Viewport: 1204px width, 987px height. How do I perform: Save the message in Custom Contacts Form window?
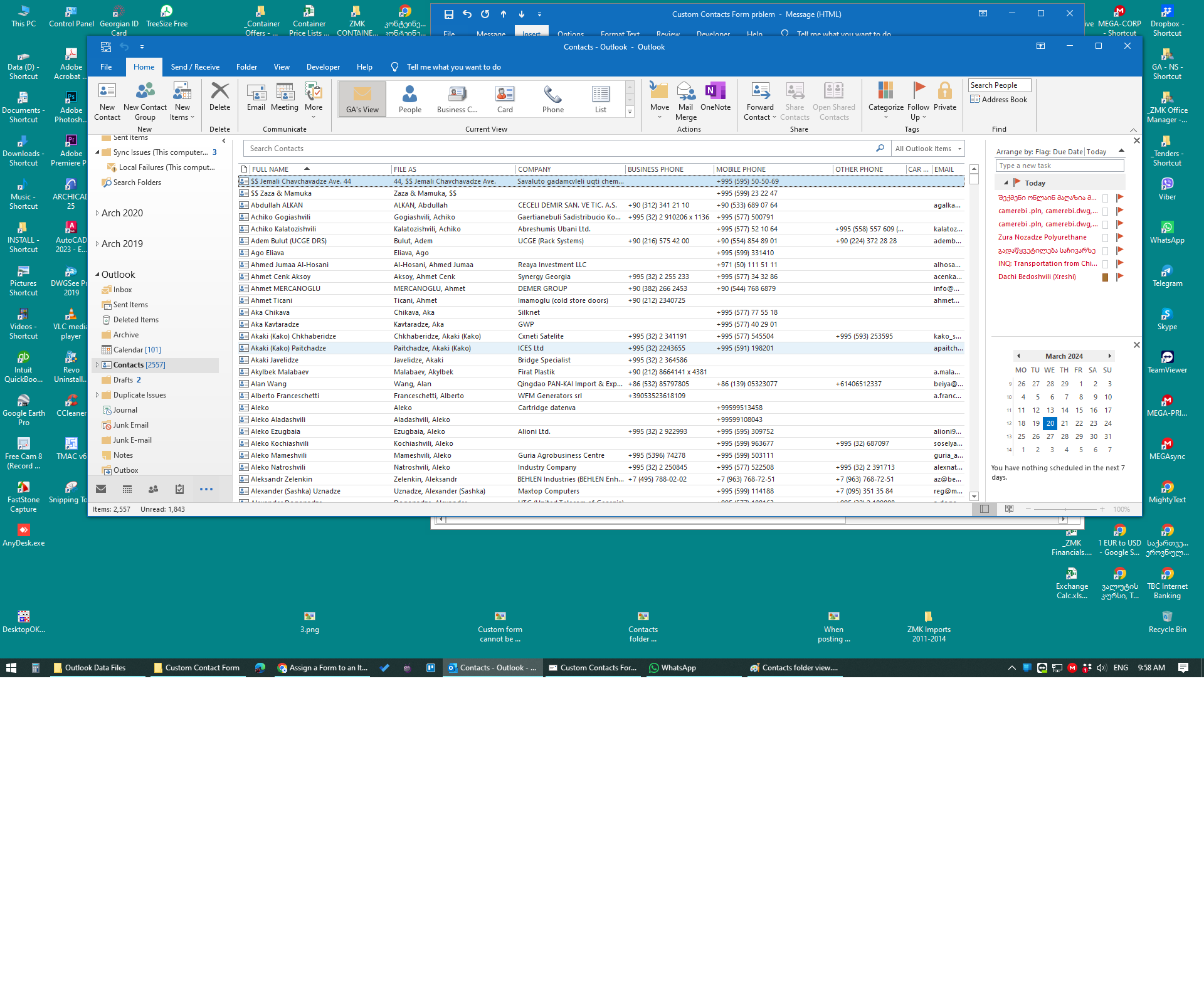pos(449,14)
